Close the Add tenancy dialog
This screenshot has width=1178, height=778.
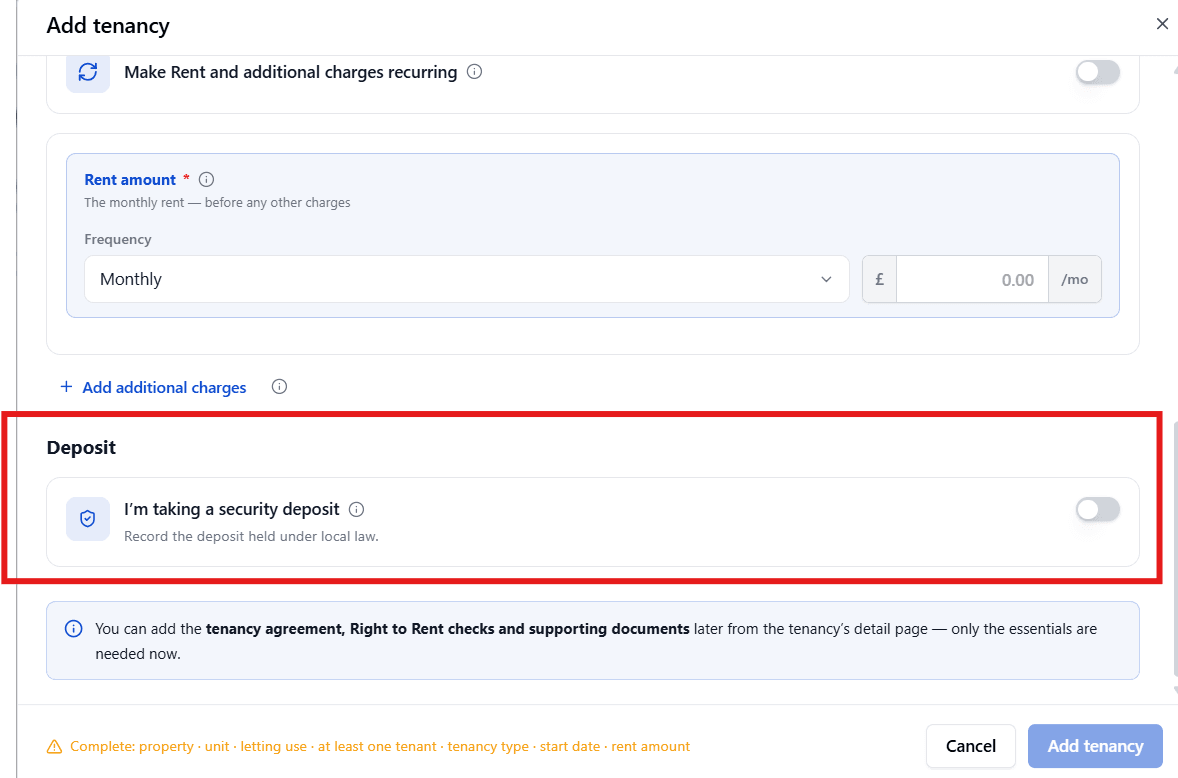1162,24
